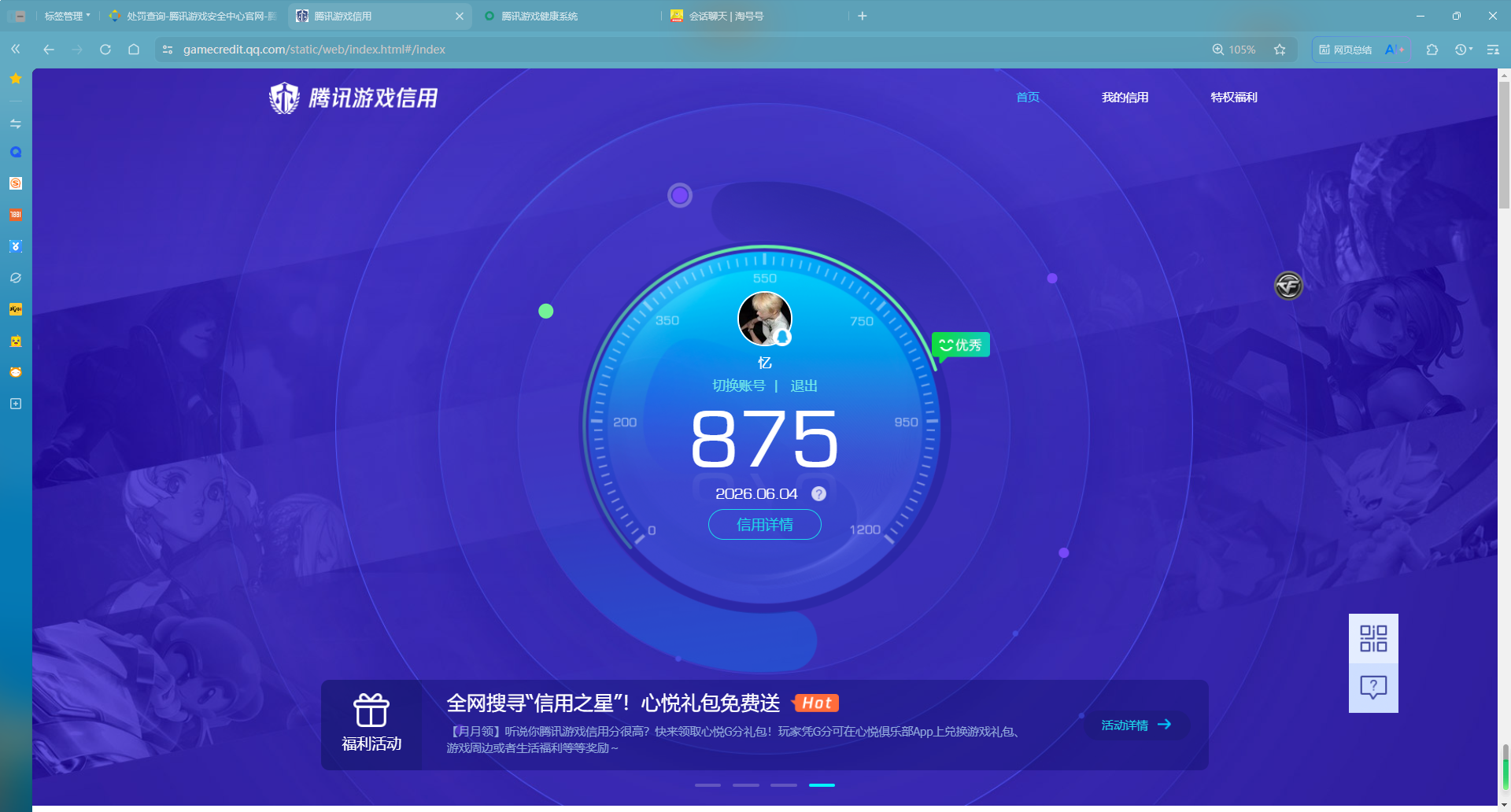Click the 信用详情 button

(765, 525)
